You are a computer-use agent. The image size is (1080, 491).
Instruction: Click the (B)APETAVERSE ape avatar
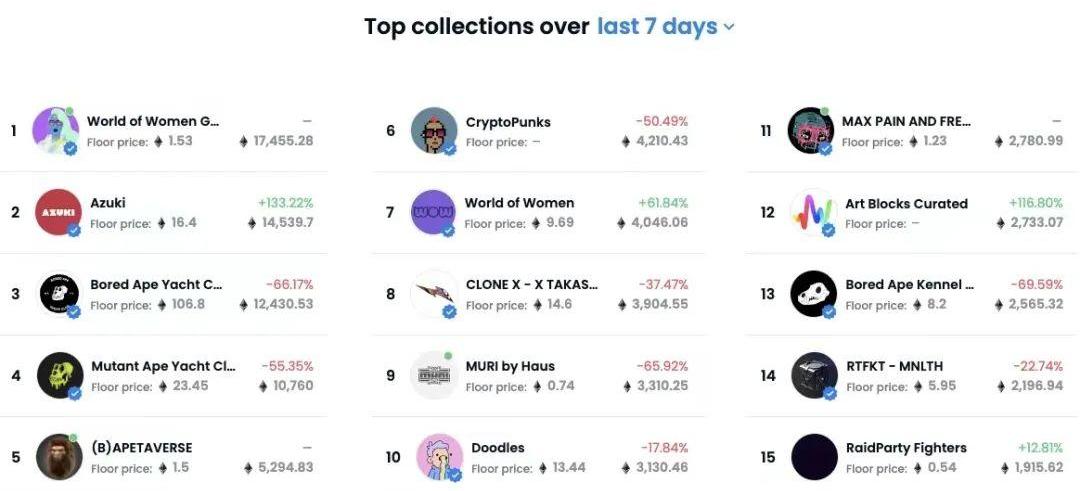point(60,457)
